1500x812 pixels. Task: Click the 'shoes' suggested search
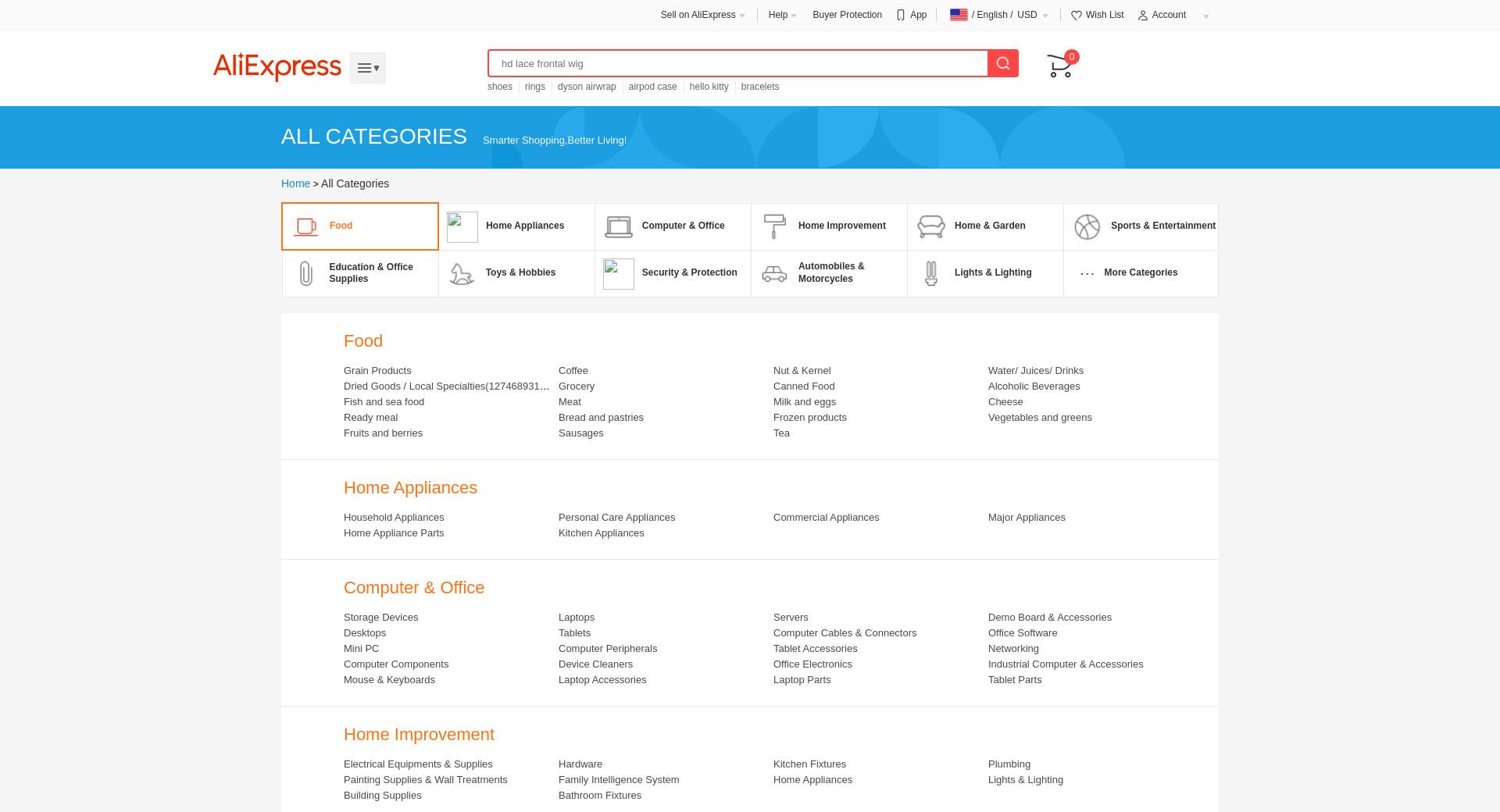point(500,87)
